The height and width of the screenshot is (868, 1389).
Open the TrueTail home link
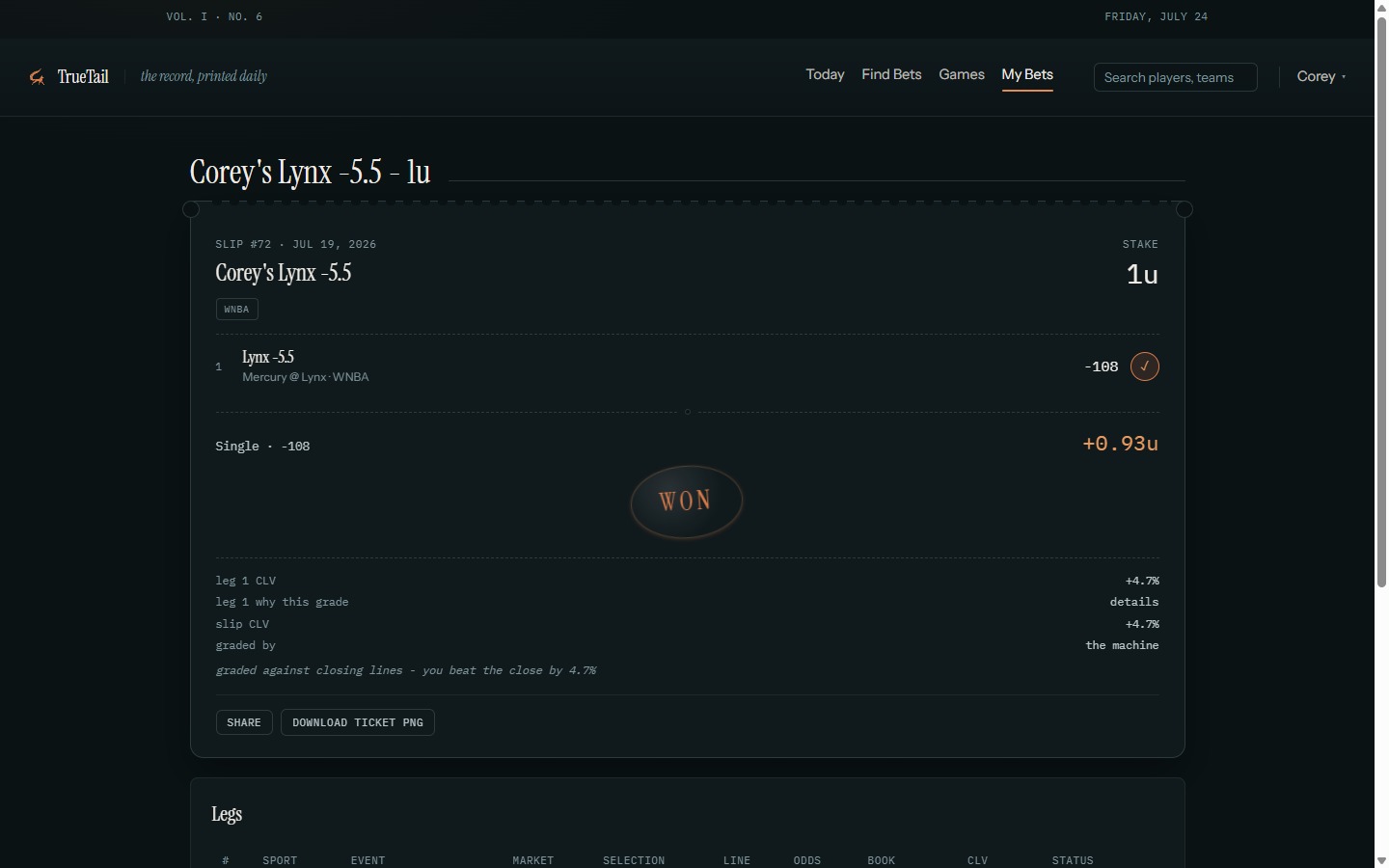pyautogui.click(x=69, y=77)
